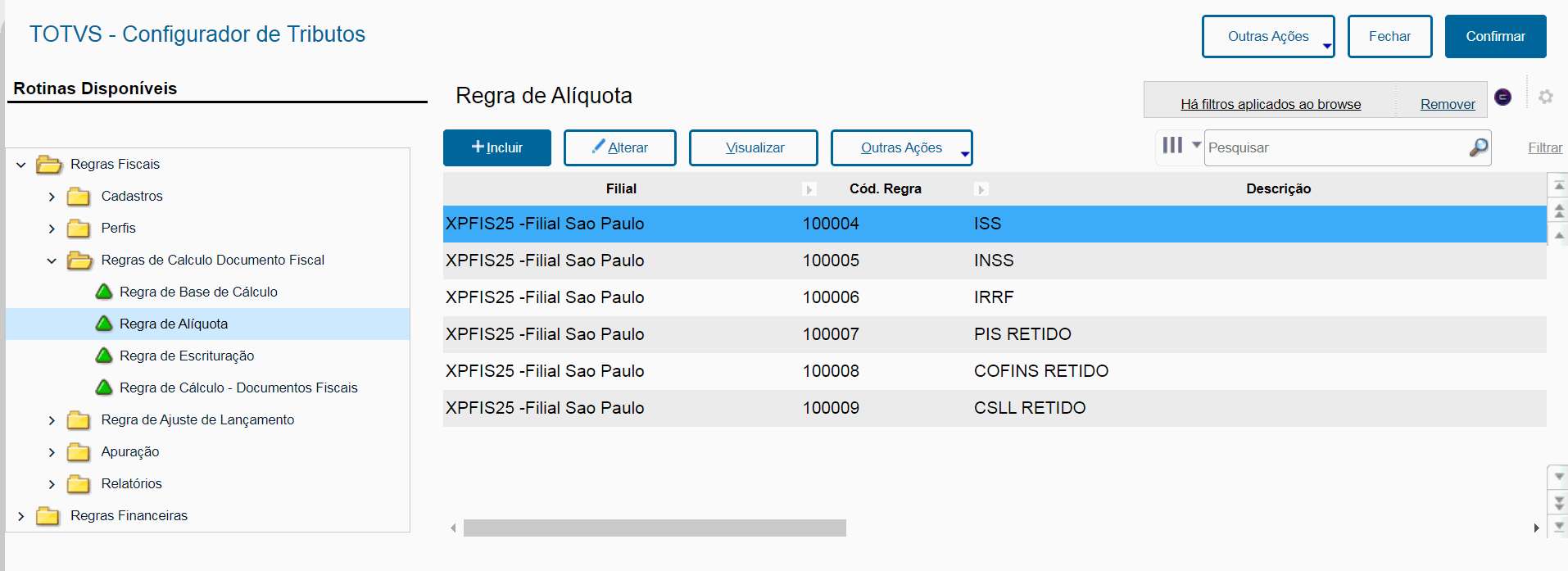Expand the Cadastros folder
1568x571 pixels.
(x=52, y=197)
